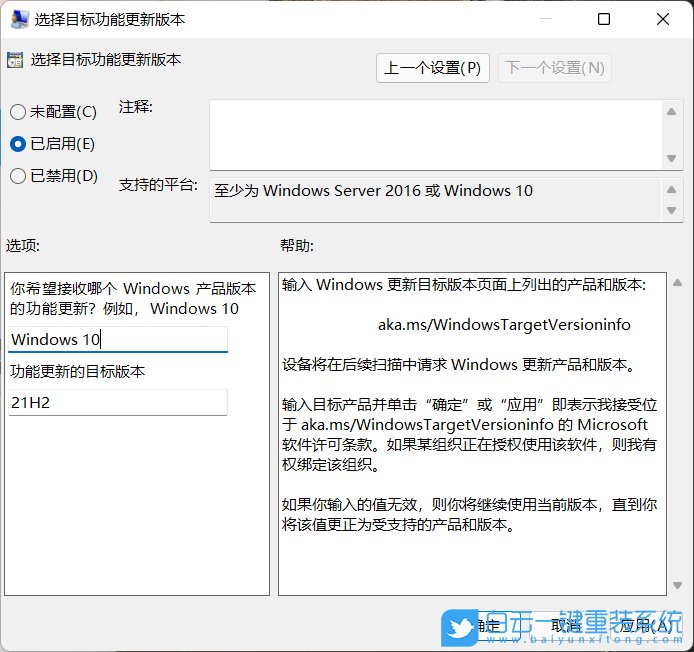
Task: Click up arrow of supported platform scrollbar
Action: point(671,189)
